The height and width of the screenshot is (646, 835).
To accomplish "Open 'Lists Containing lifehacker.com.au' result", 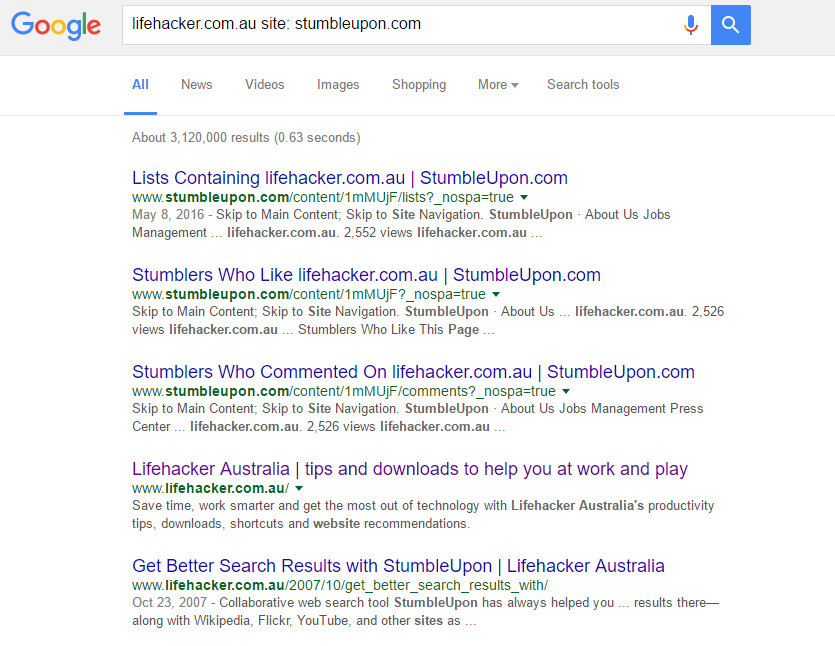I will coord(349,178).
